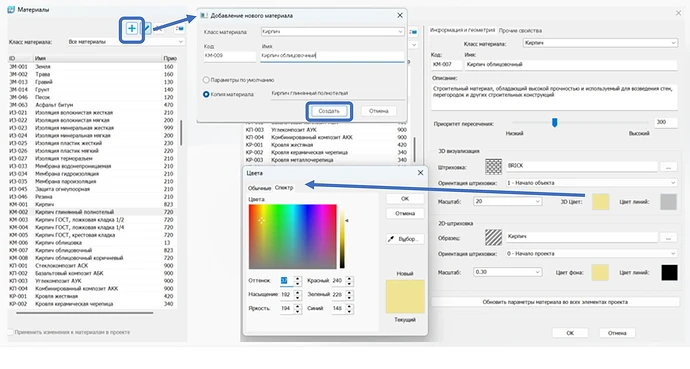This screenshot has height=369, width=690.
Task: Select row ИЗ-033 Мембрана водонепроницаемая
Action: click(92, 166)
